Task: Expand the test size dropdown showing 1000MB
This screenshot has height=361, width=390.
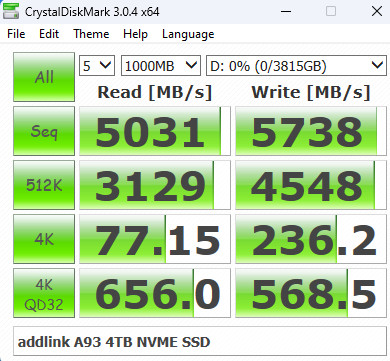Action: click(x=161, y=65)
